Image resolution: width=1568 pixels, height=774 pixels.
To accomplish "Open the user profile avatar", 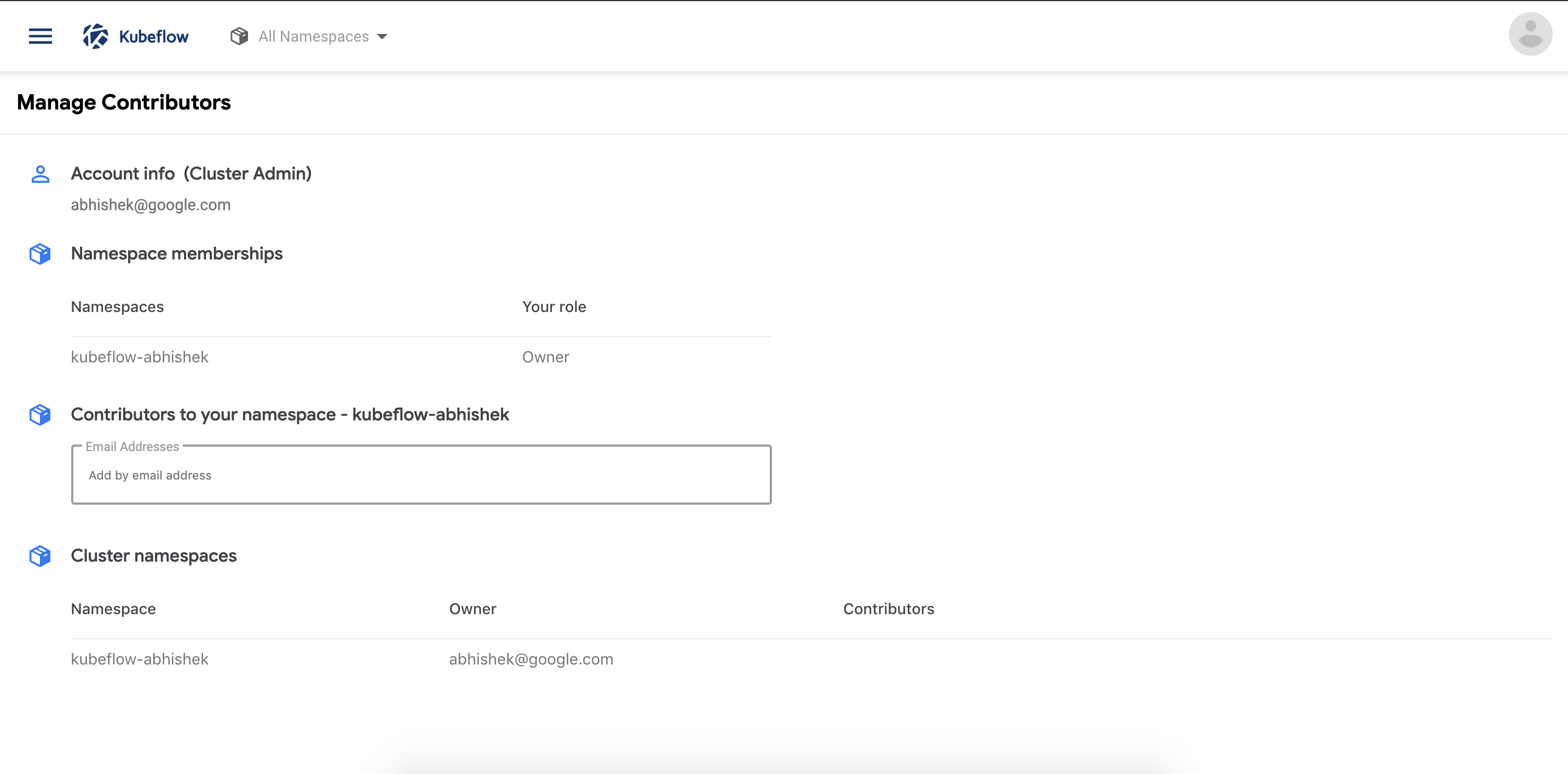I will coord(1530,34).
